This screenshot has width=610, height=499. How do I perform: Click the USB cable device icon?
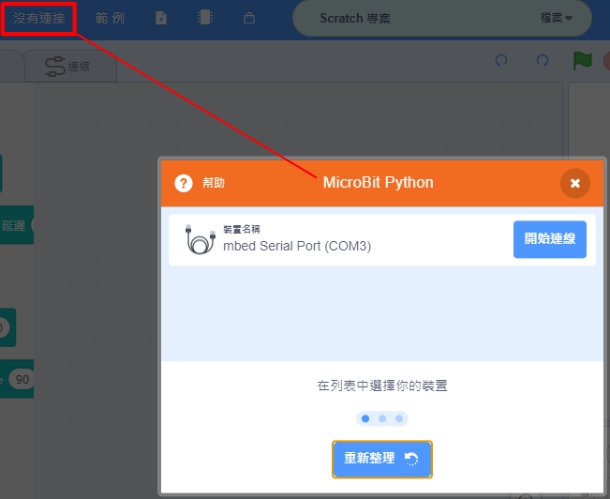coord(200,240)
